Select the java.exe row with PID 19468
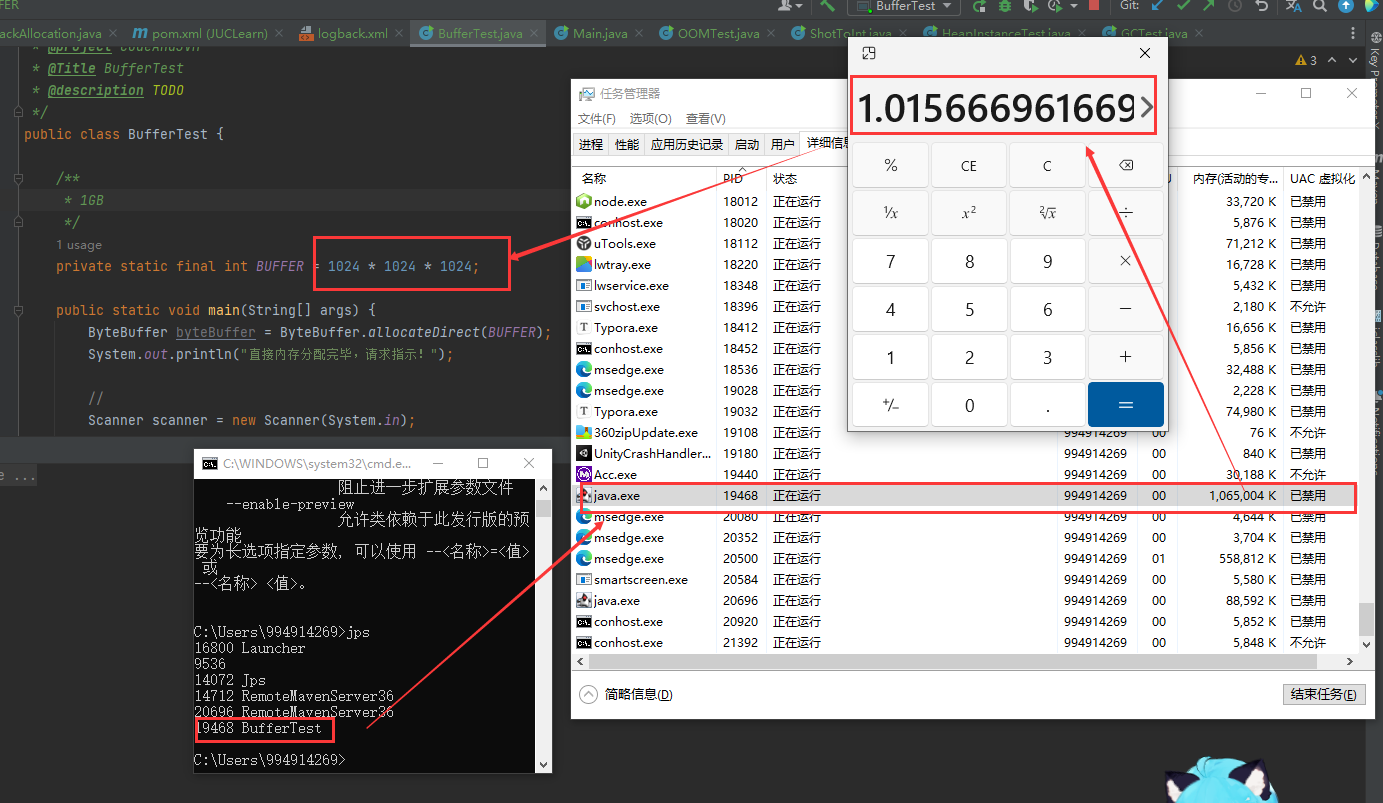This screenshot has width=1383, height=803. (965, 496)
